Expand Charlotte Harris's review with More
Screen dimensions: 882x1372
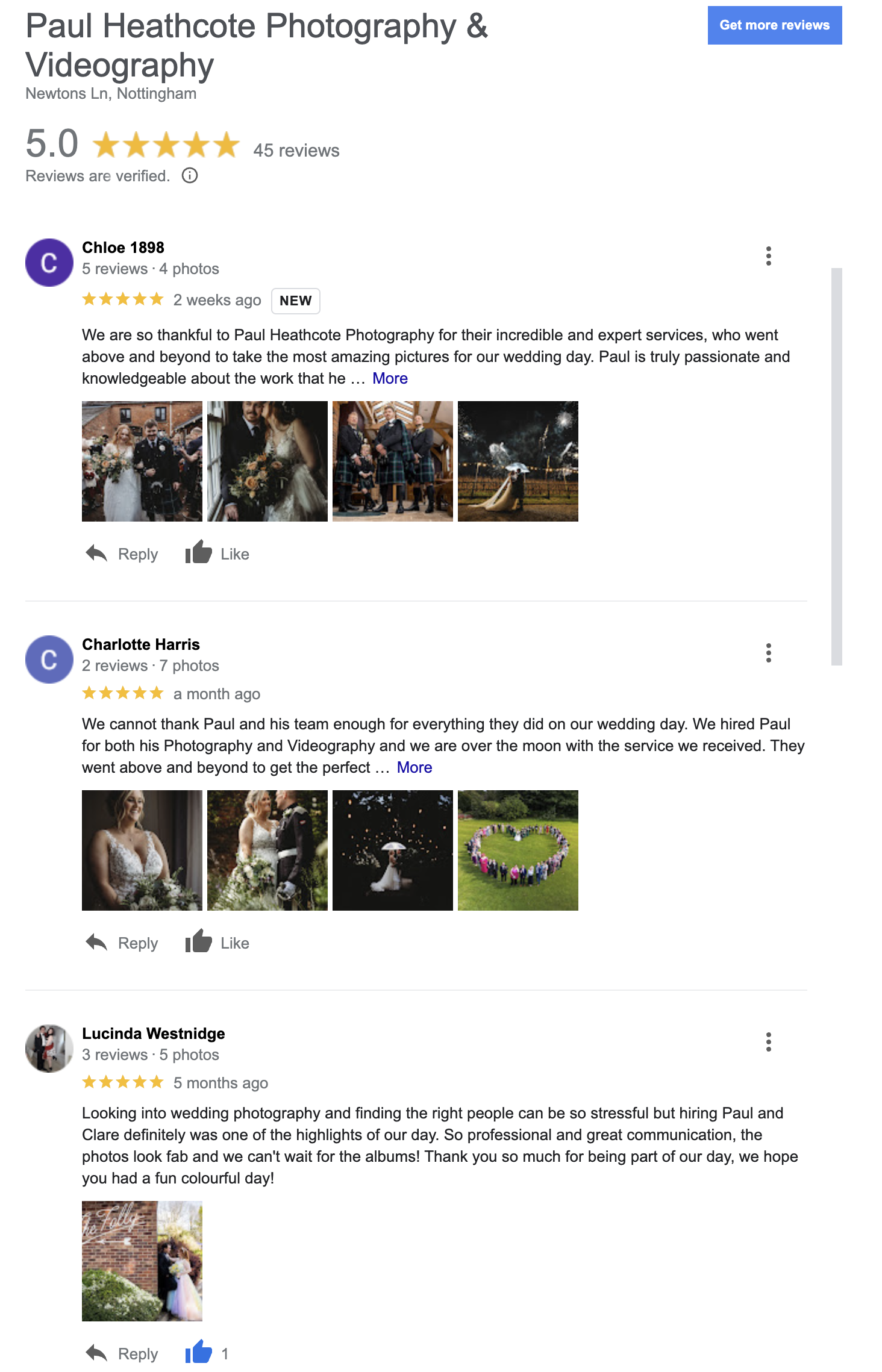[414, 767]
